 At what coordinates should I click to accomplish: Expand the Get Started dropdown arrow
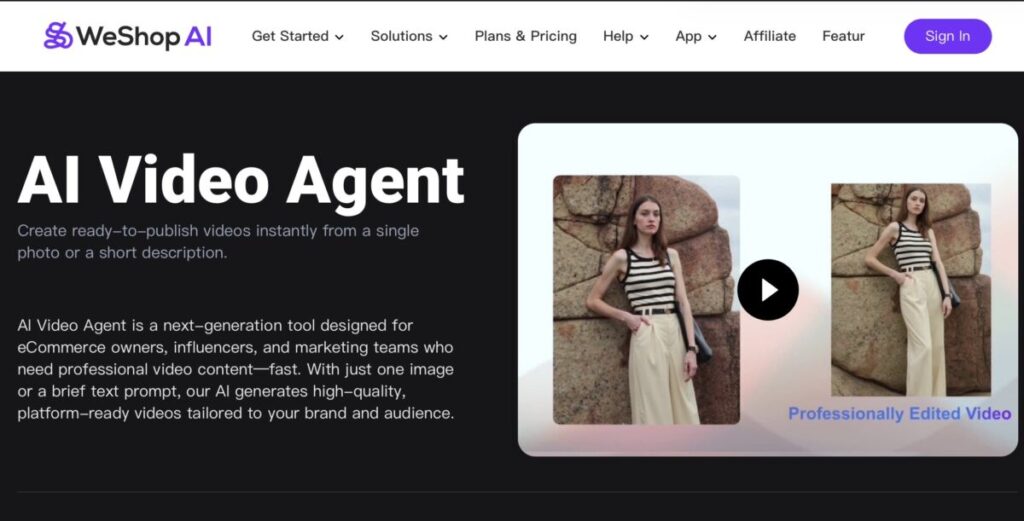point(339,37)
